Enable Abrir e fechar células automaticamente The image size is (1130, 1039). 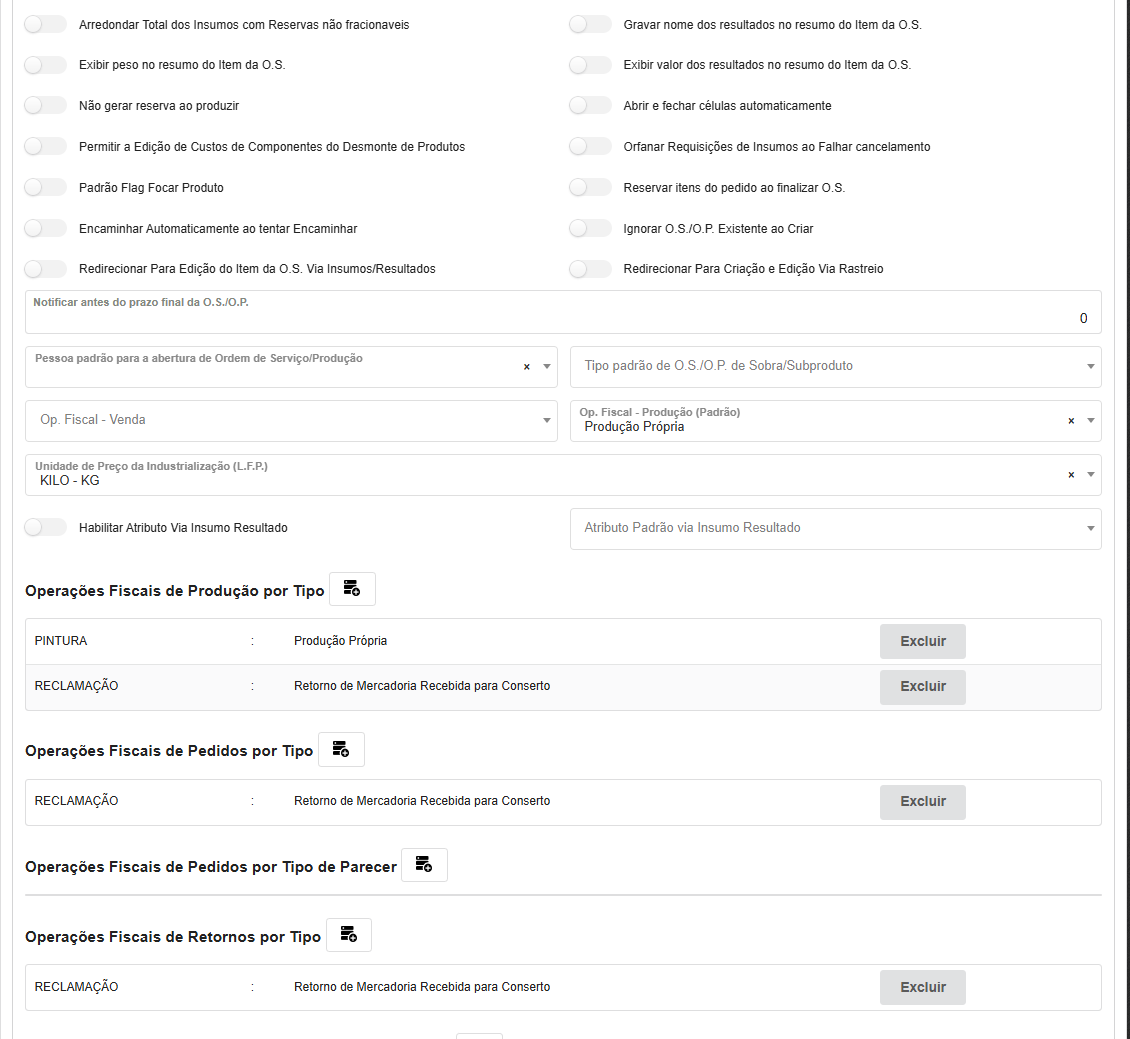coord(590,105)
